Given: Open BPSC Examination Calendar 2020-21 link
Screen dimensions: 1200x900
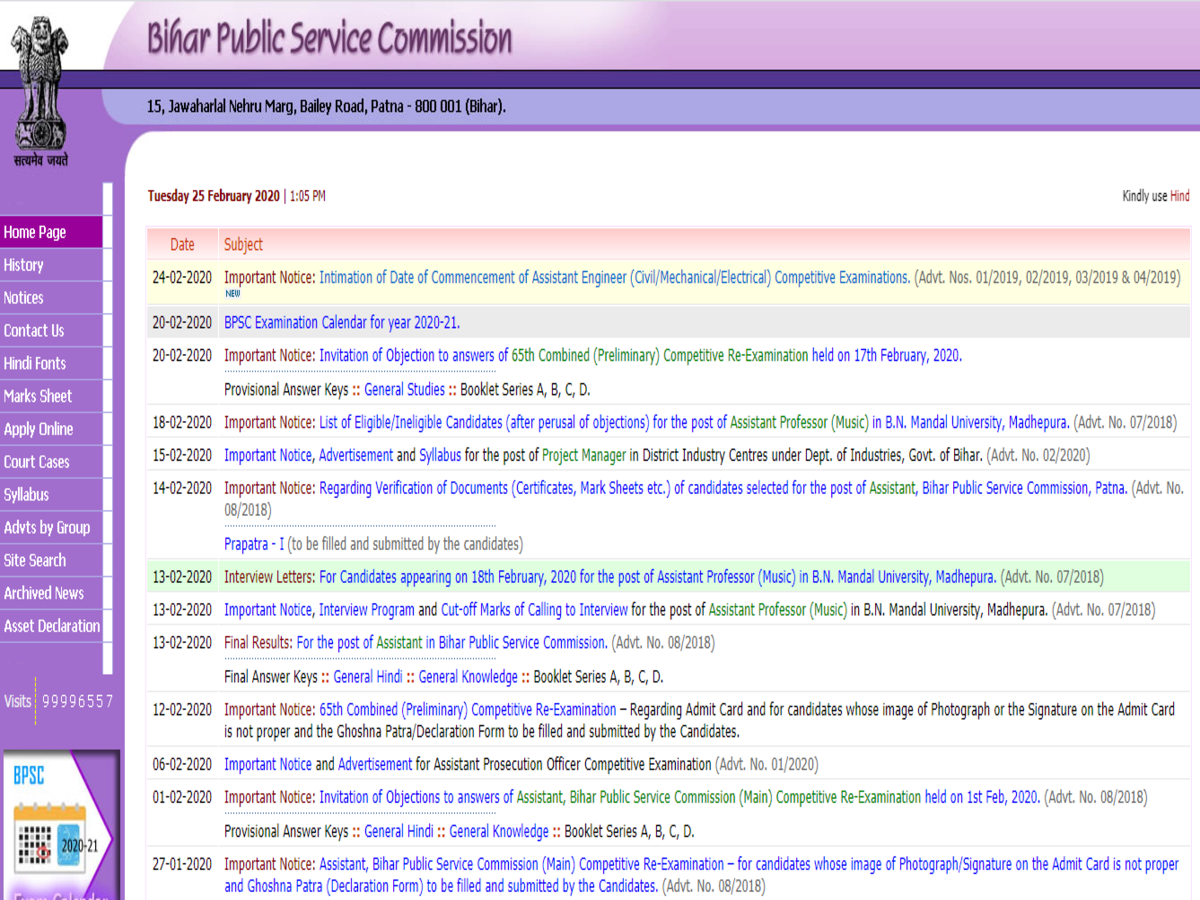Looking at the screenshot, I should click(x=341, y=322).
